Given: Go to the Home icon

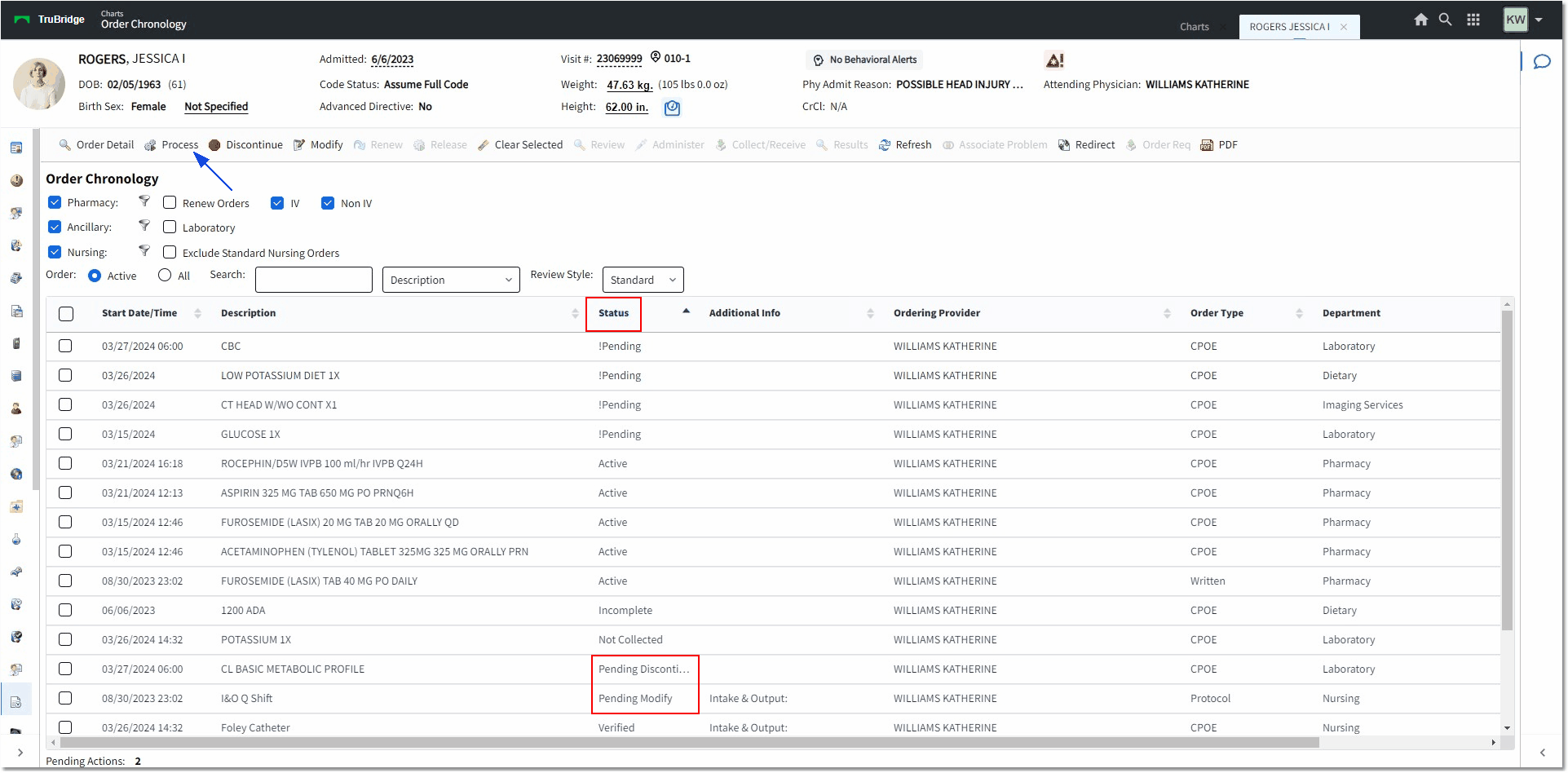Looking at the screenshot, I should click(x=1420, y=20).
